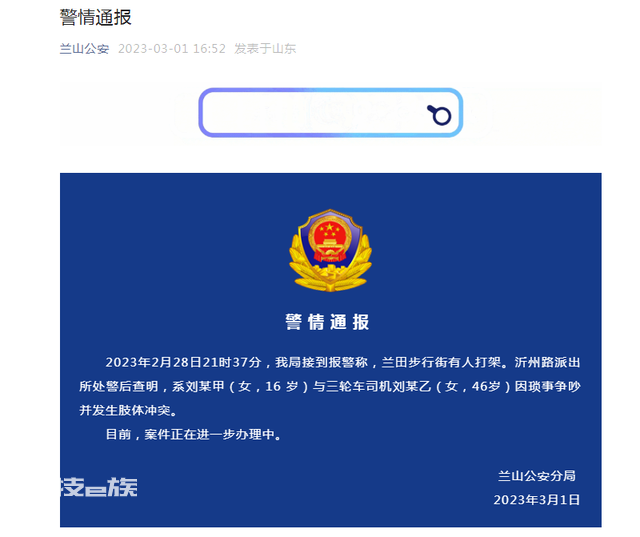This screenshot has height=537, width=640.
Task: Select the top article title 警情通报
Action: coord(96,18)
